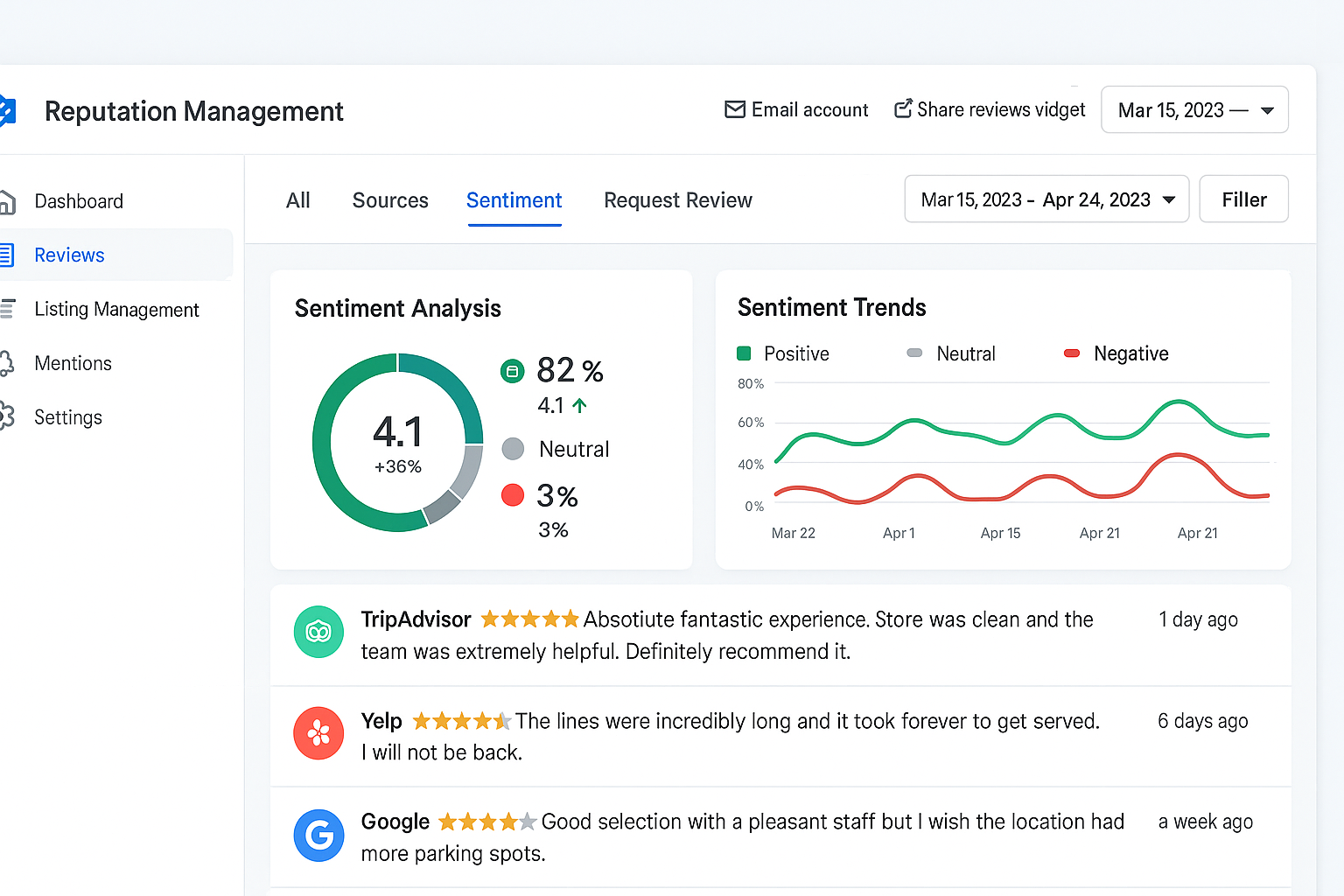
Task: Click the Yelp review source icon
Action: [x=318, y=733]
